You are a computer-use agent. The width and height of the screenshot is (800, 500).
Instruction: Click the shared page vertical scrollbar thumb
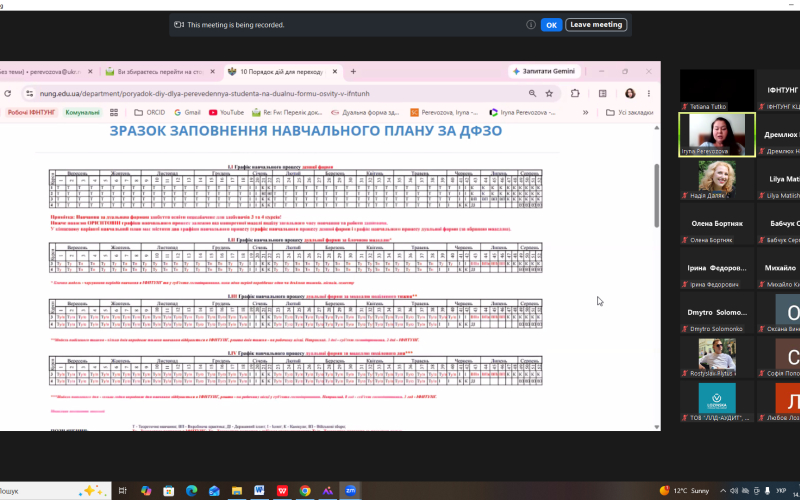pos(657,195)
